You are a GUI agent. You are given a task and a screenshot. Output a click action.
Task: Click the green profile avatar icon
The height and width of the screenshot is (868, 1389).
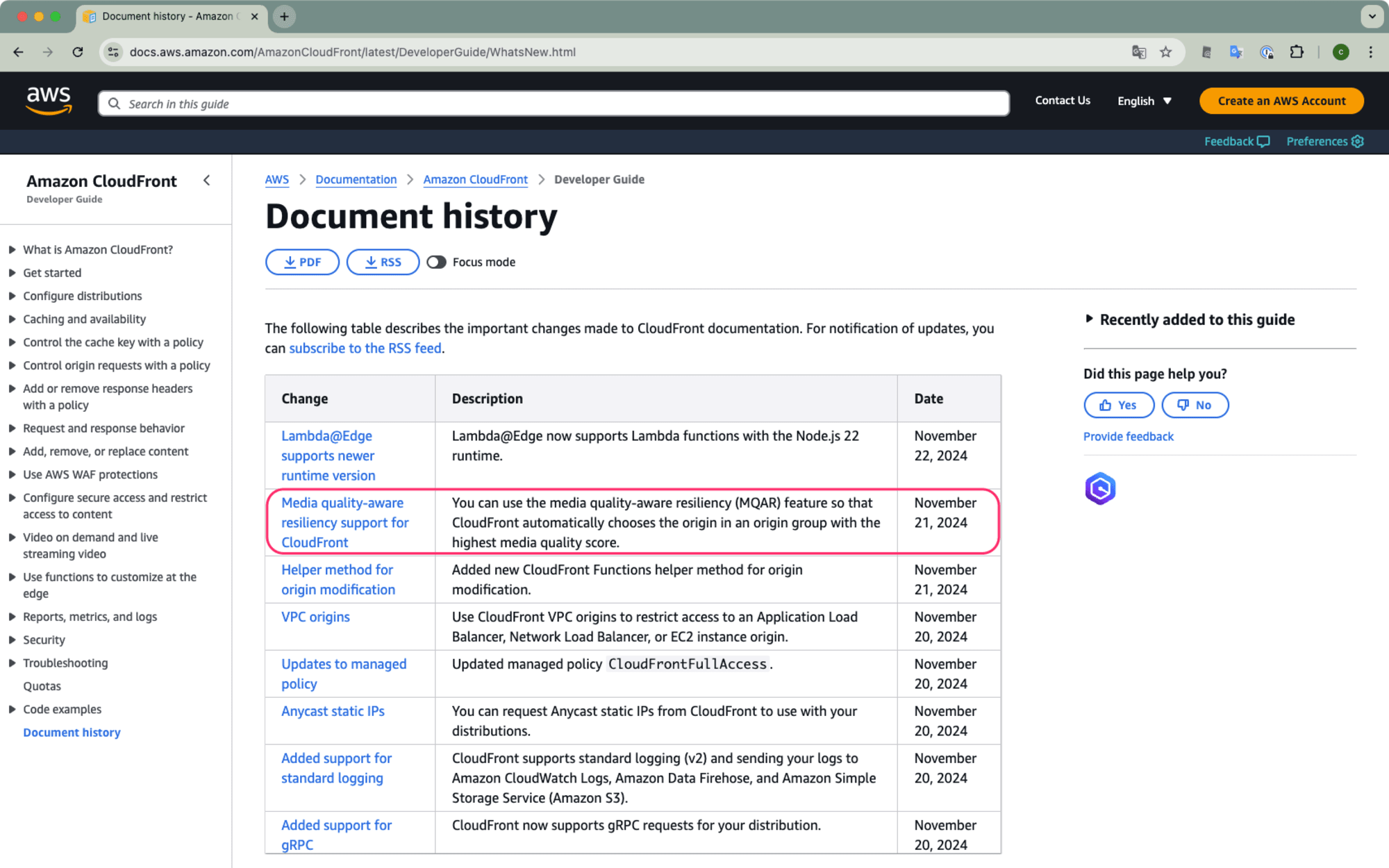tap(1340, 52)
